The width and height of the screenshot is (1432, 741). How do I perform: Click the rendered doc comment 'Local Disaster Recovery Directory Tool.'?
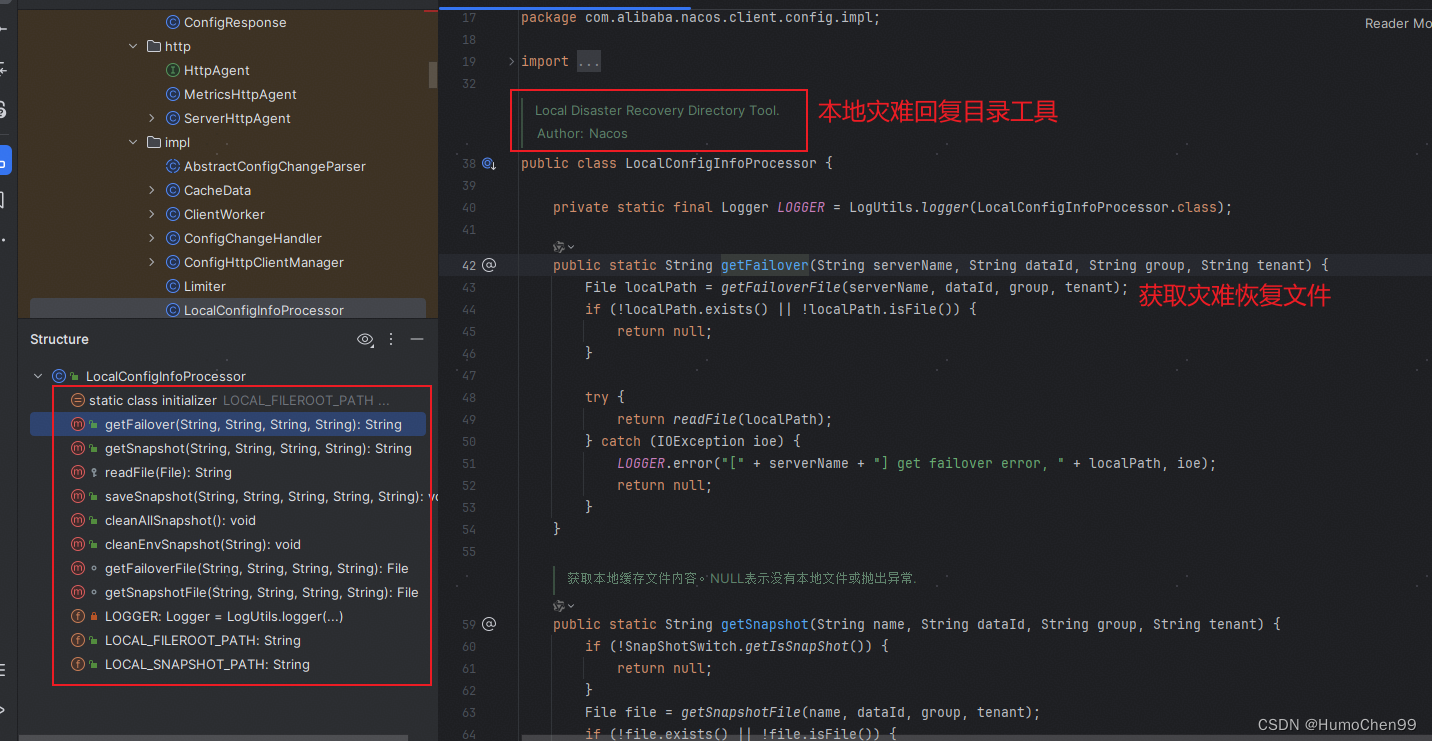tap(657, 110)
